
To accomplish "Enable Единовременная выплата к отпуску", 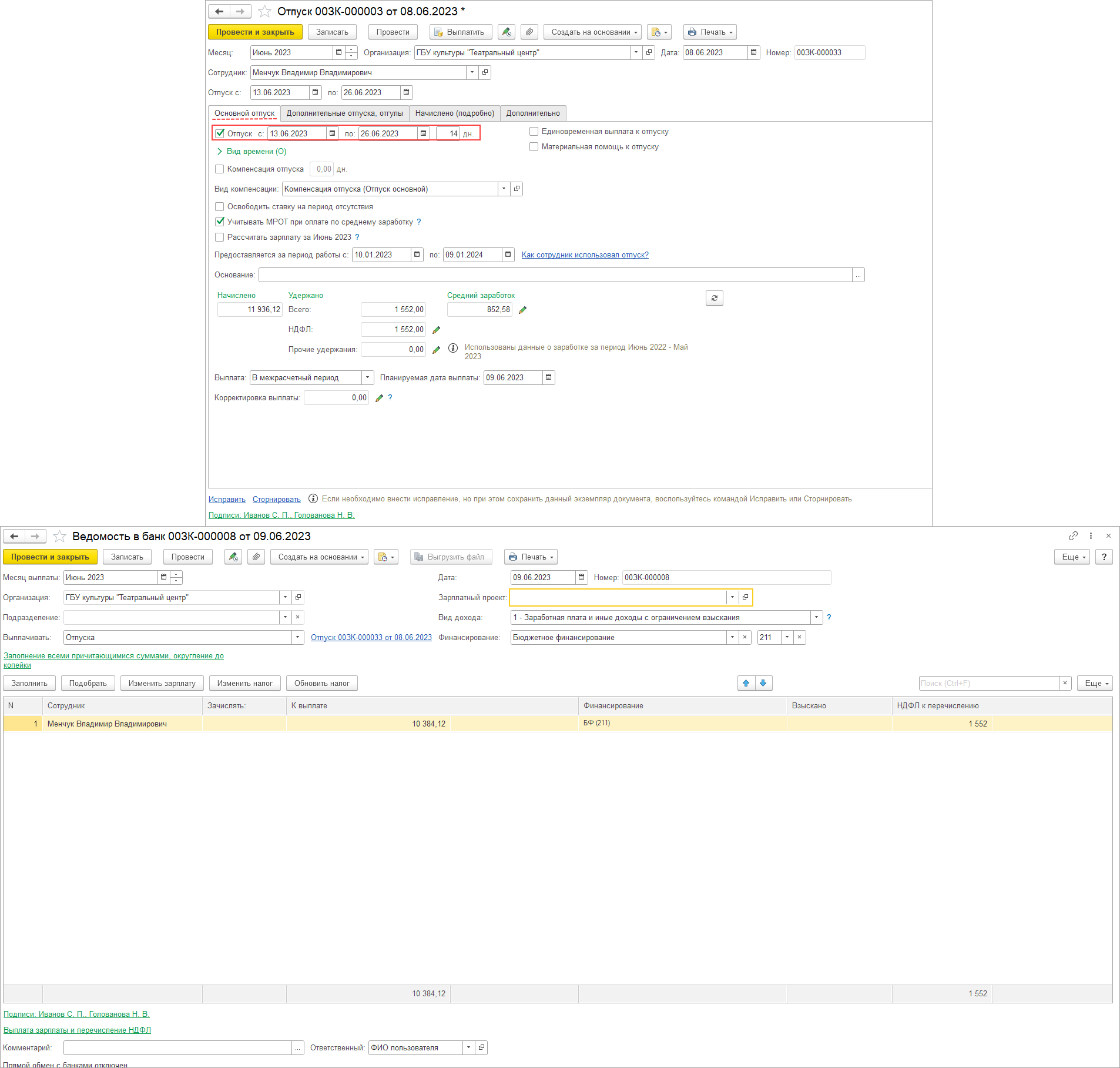I will 534,132.
